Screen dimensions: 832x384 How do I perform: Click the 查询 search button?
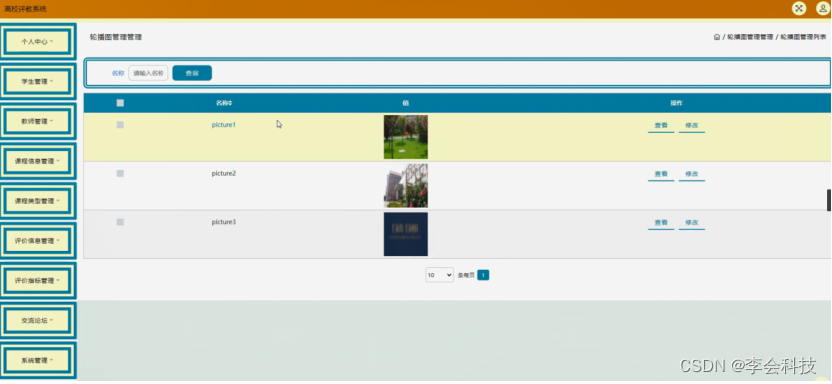192,73
